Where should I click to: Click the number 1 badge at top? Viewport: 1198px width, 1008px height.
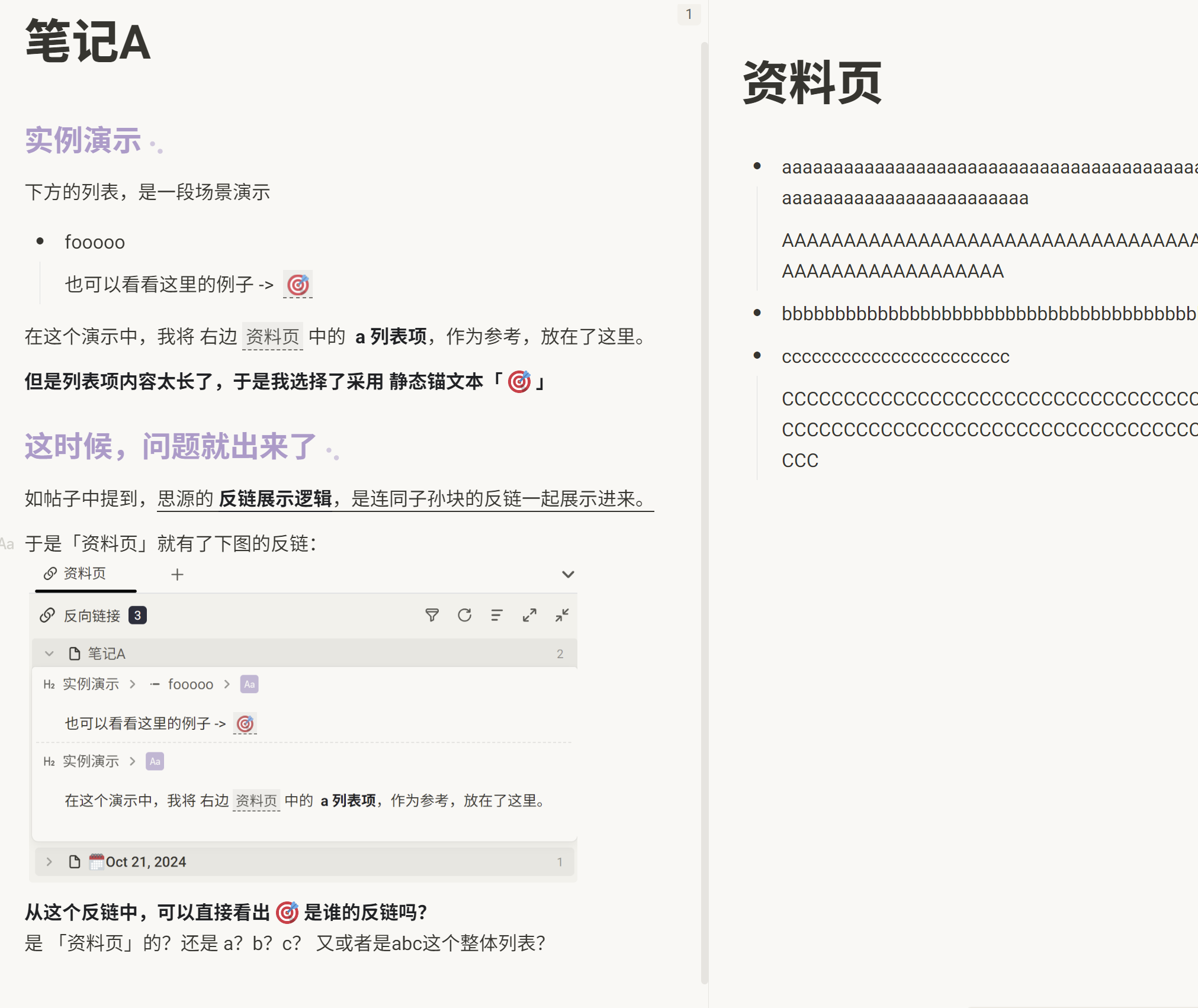point(689,14)
